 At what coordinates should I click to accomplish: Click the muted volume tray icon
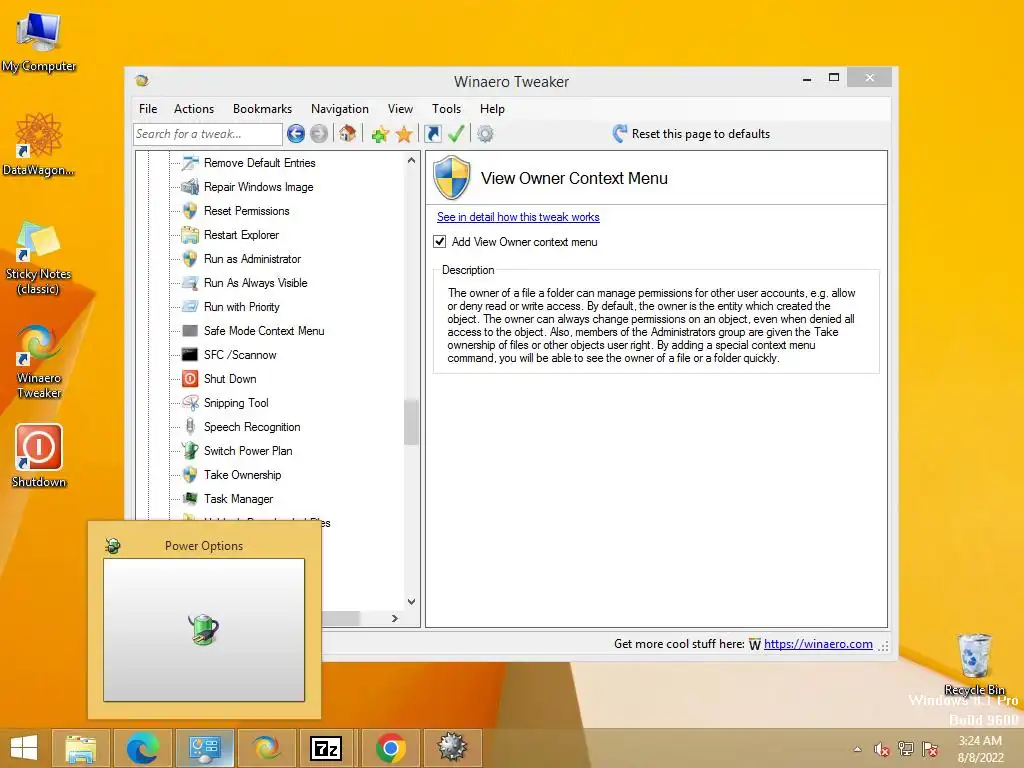882,749
